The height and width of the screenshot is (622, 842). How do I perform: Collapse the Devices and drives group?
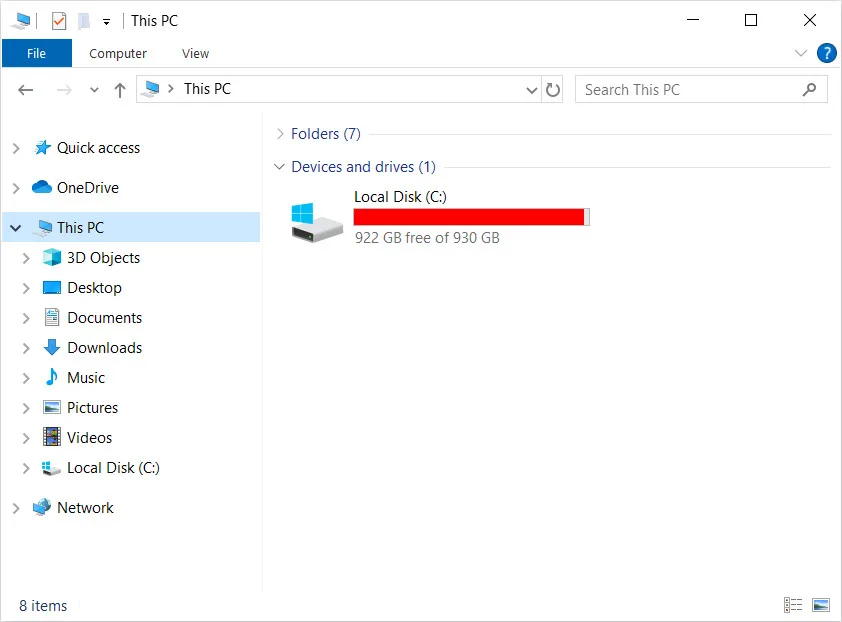tap(279, 167)
